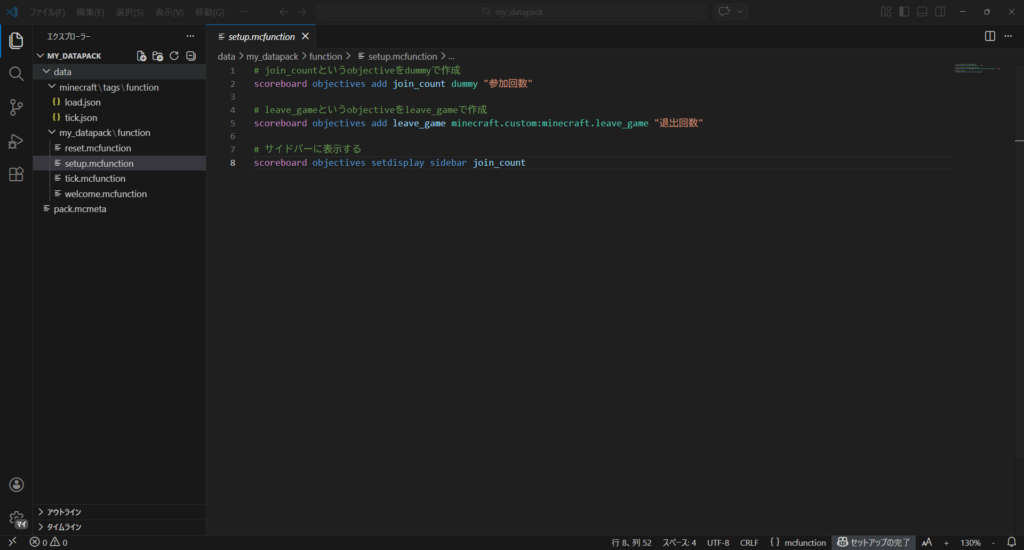The height and width of the screenshot is (550, 1024).
Task: Go forward with the navigation arrow
Action: [302, 12]
